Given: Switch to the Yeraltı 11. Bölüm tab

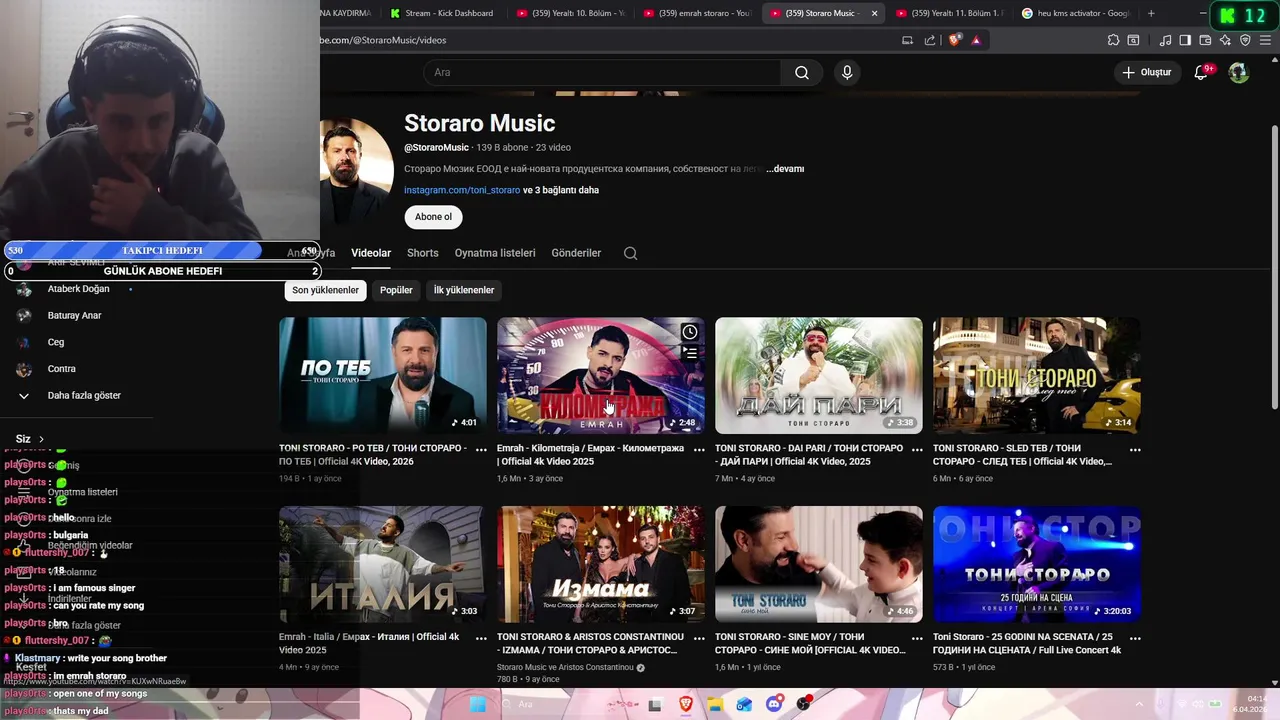Looking at the screenshot, I should (949, 13).
